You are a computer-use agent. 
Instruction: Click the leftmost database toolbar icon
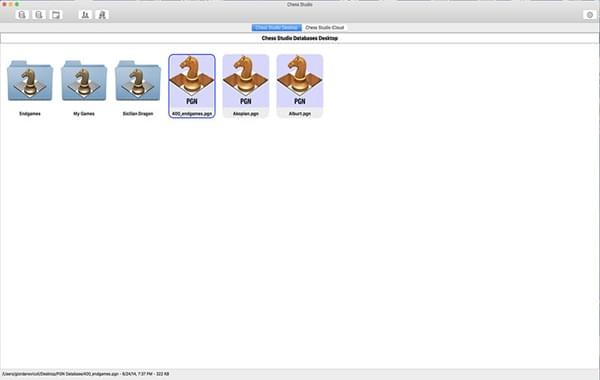pyautogui.click(x=22, y=15)
